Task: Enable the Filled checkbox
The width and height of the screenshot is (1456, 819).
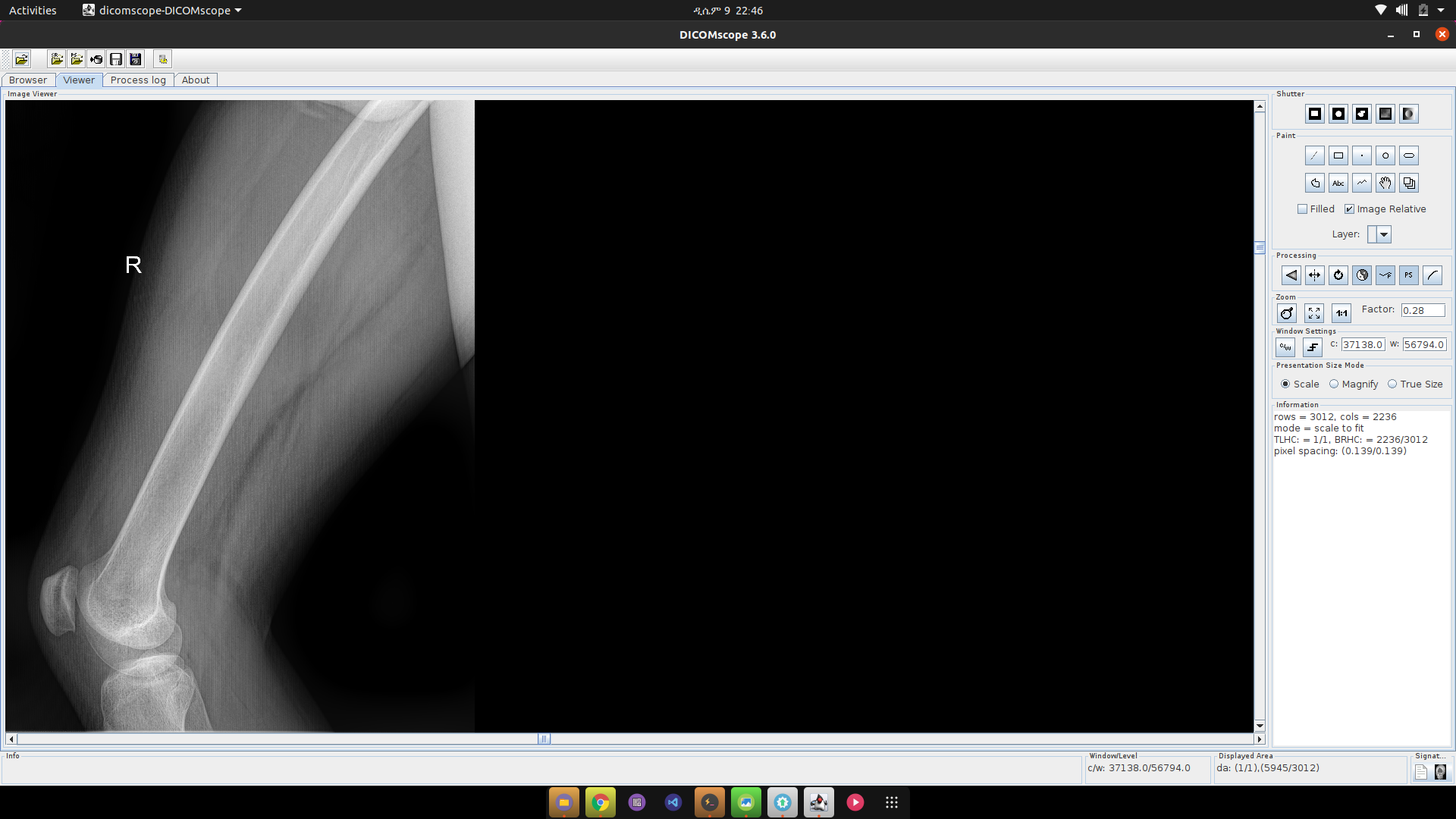Action: tap(1302, 209)
